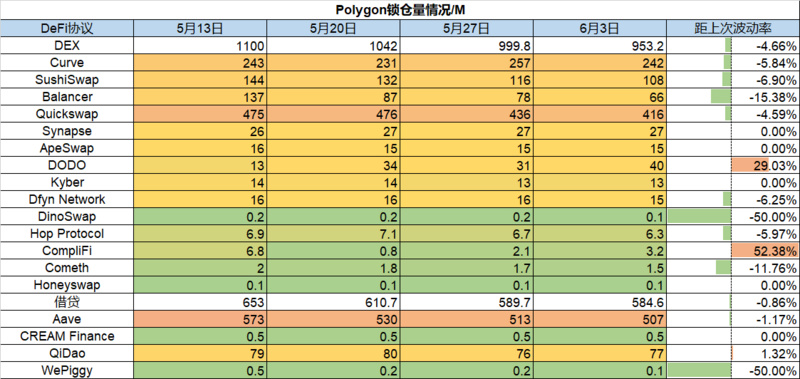800x379 pixels.
Task: Click the -5.84% volatility cell
Action: (734, 63)
